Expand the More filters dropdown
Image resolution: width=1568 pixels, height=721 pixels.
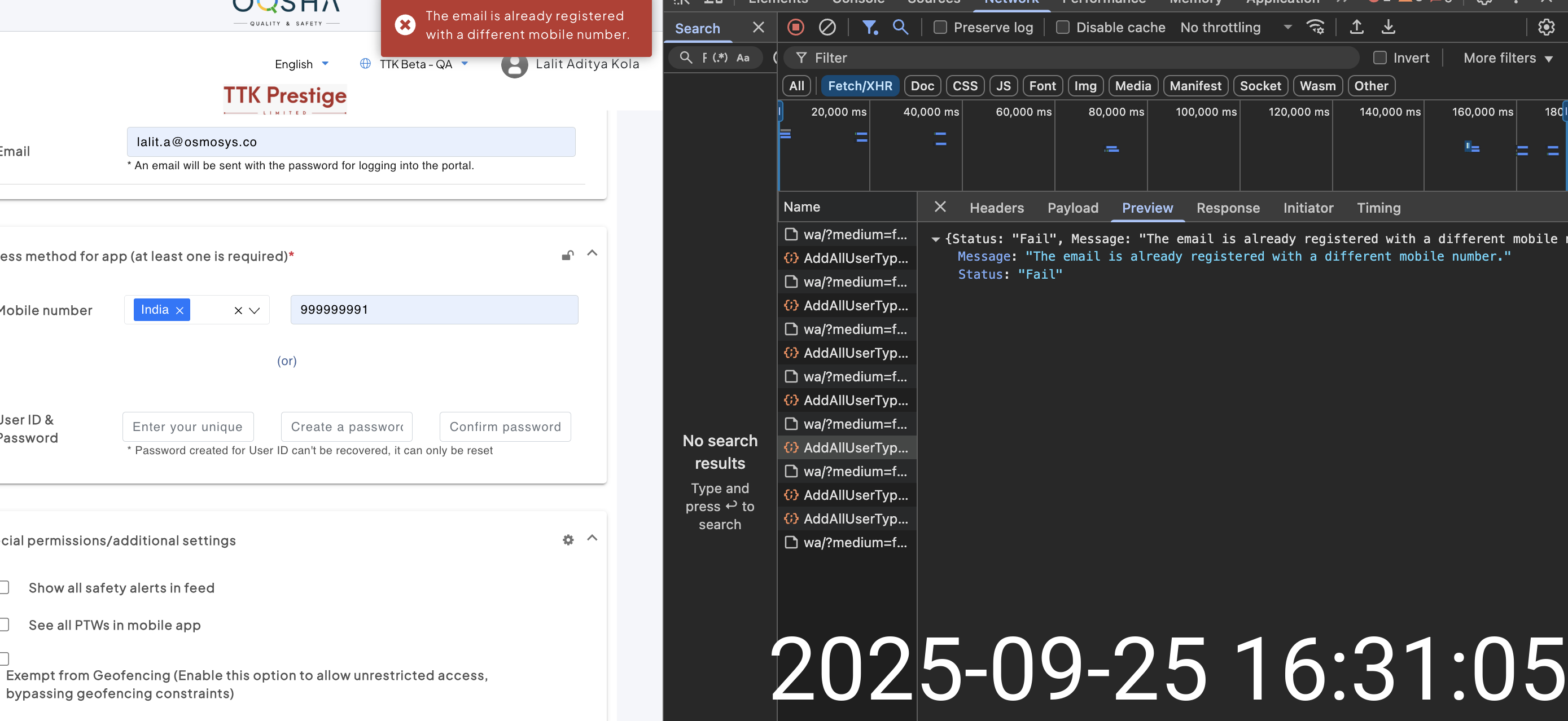(x=1507, y=58)
